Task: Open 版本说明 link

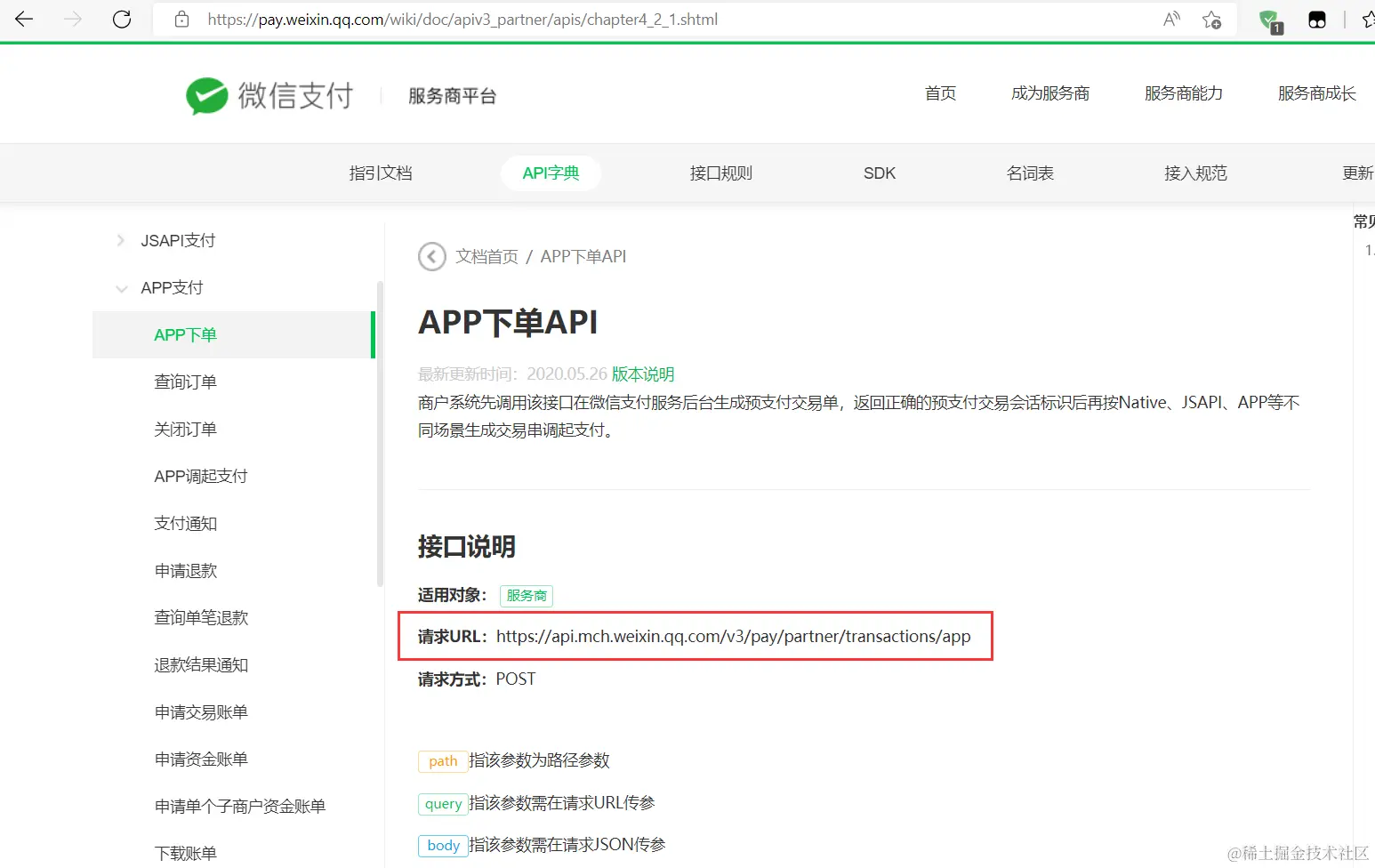Action: tap(643, 374)
